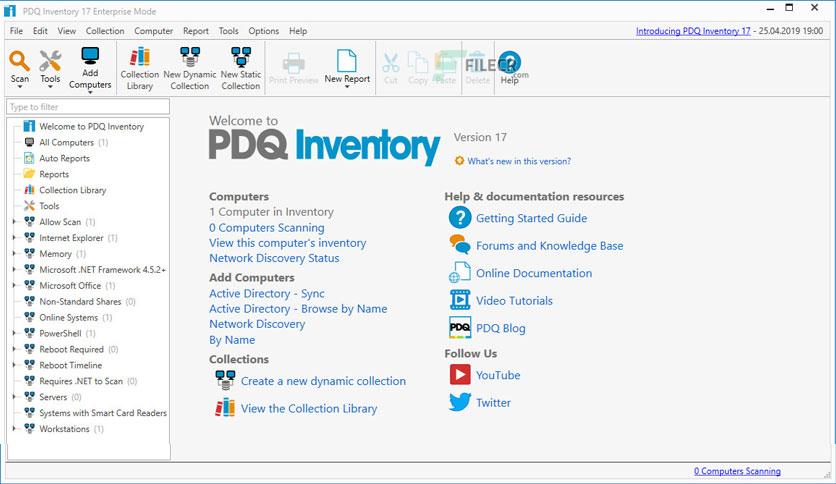
Task: Click 'Active Directory - Sync' link
Action: pyautogui.click(x=267, y=294)
